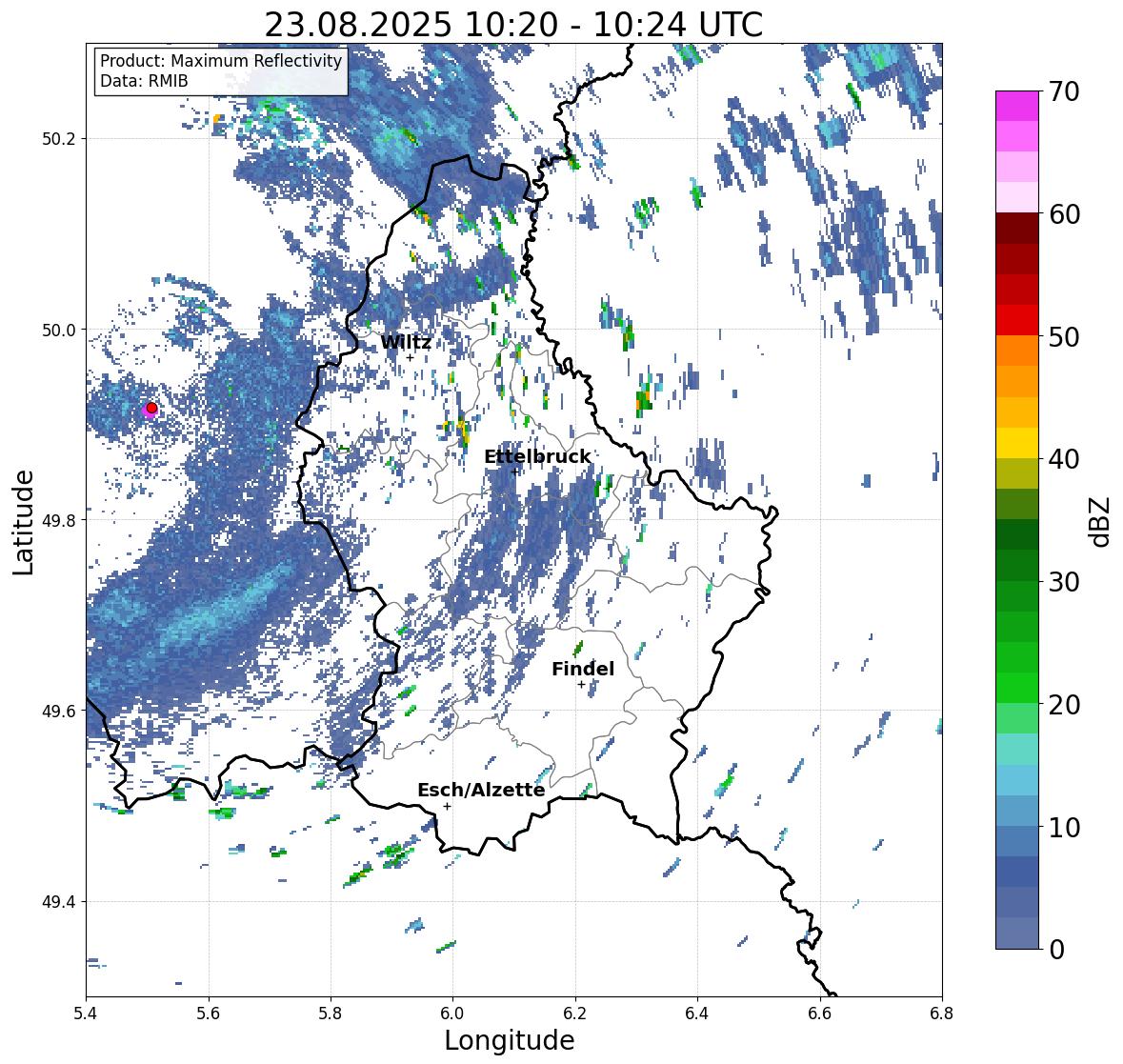The image size is (1123, 1064).
Task: Click the latitude tick label 49.4
Action: tap(59, 902)
